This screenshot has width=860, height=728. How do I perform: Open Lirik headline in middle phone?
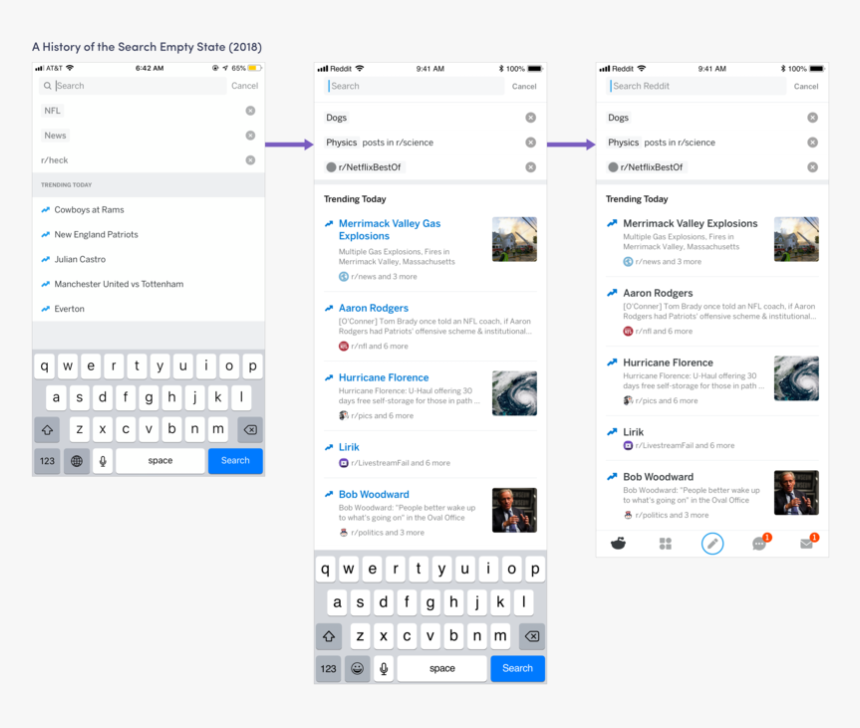[x=349, y=447]
